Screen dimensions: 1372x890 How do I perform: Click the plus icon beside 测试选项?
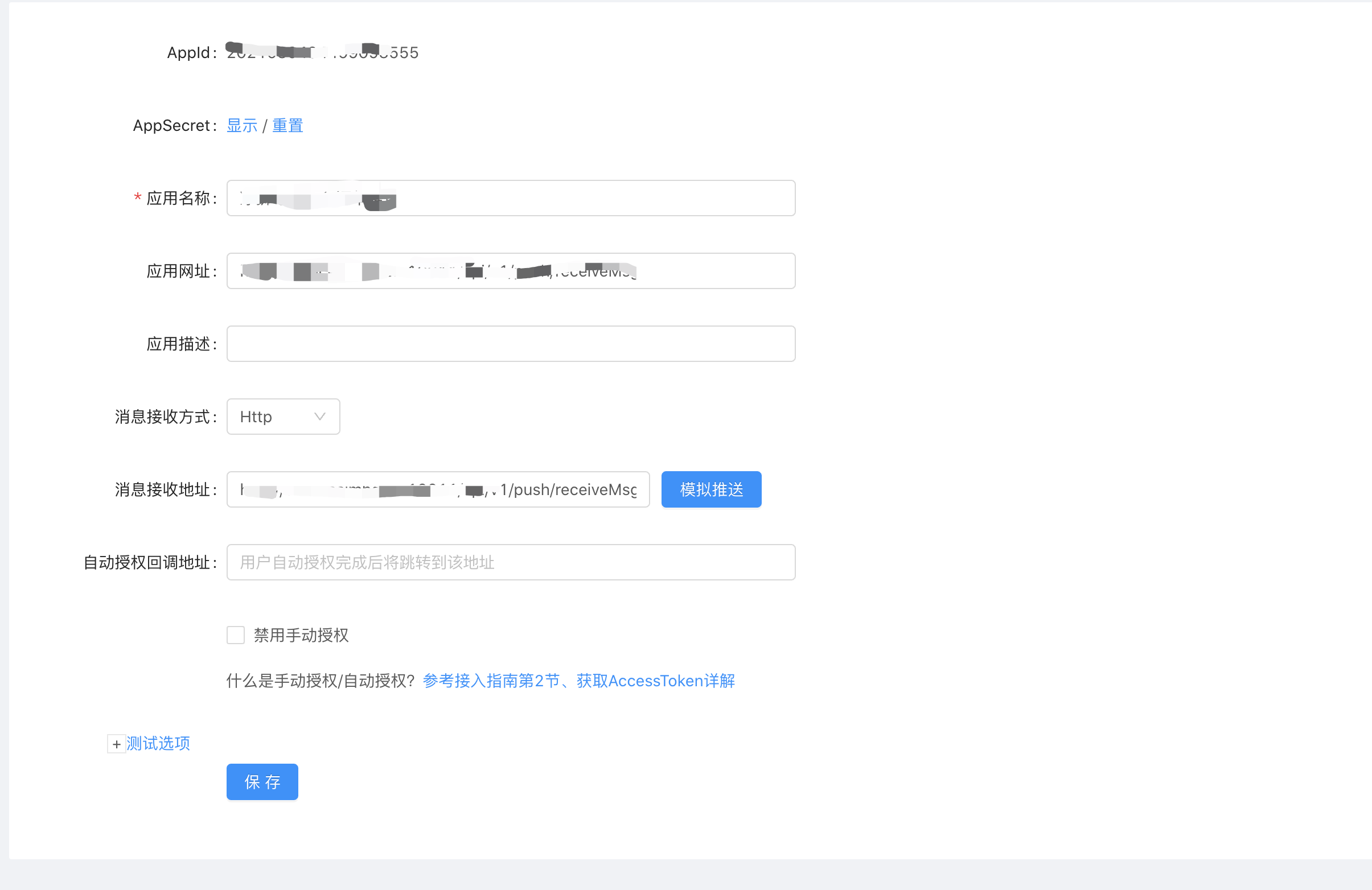click(x=116, y=743)
